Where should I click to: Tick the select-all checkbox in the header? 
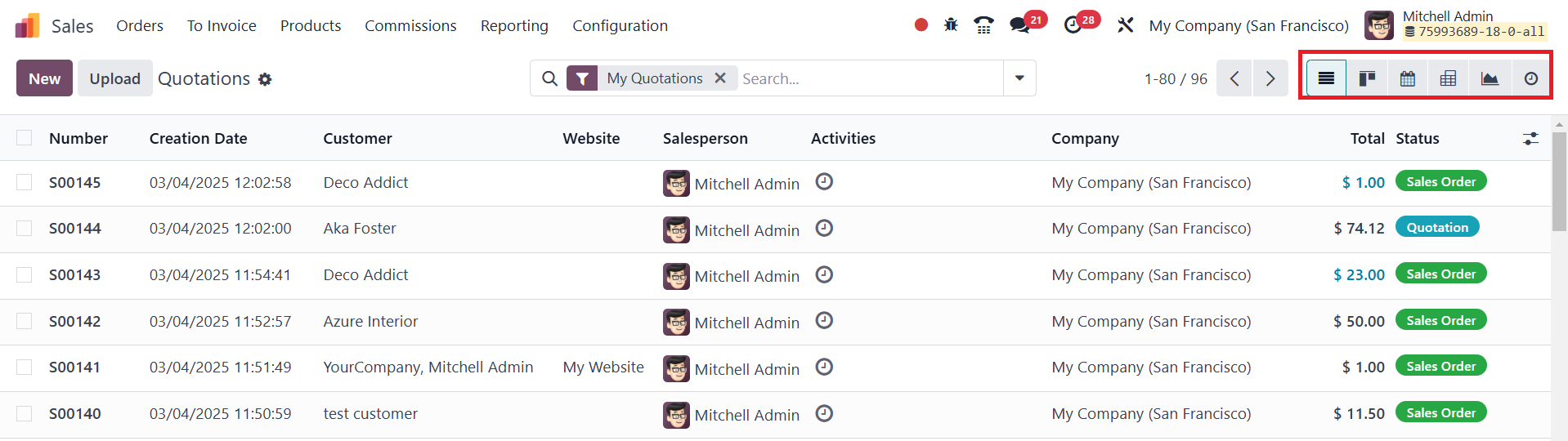click(25, 138)
